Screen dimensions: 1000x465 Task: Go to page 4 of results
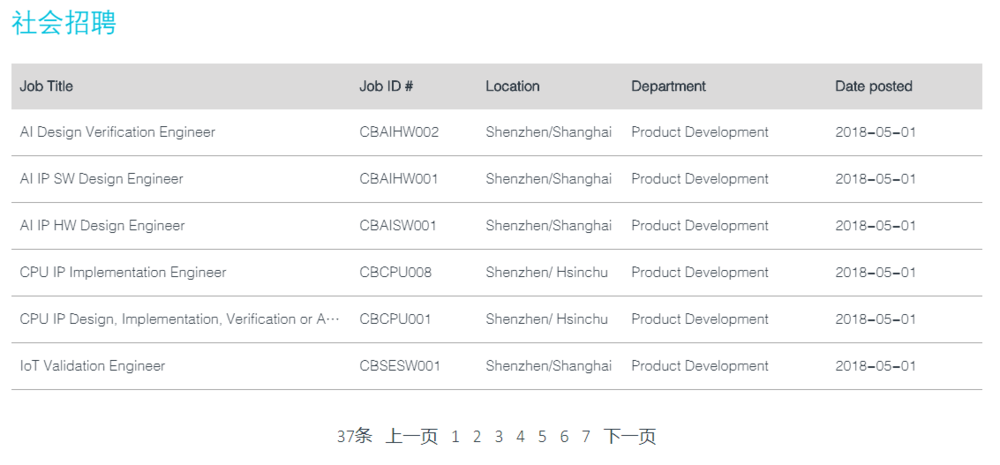tap(520, 437)
